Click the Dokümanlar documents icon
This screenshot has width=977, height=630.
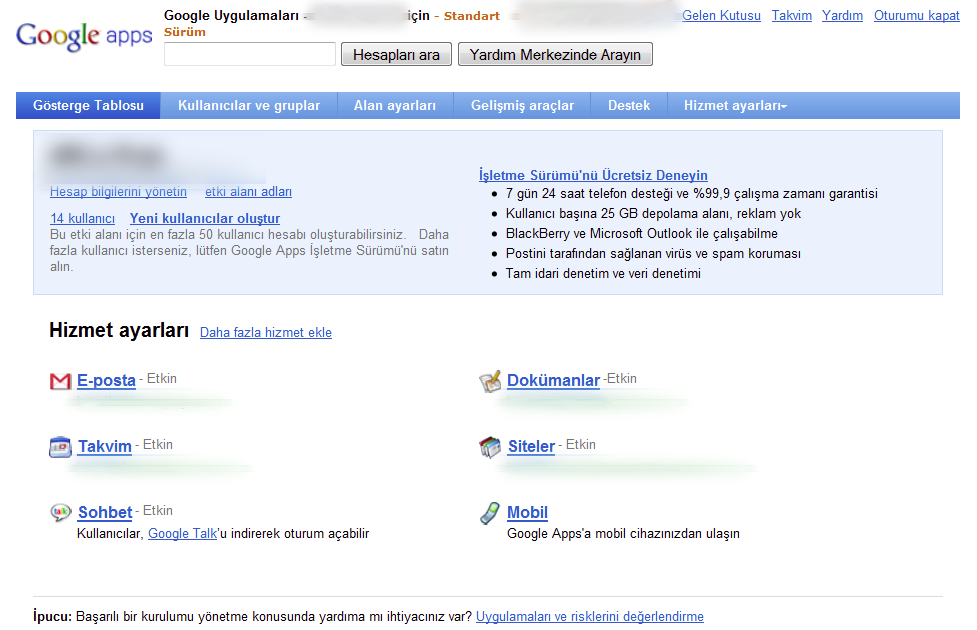[490, 381]
